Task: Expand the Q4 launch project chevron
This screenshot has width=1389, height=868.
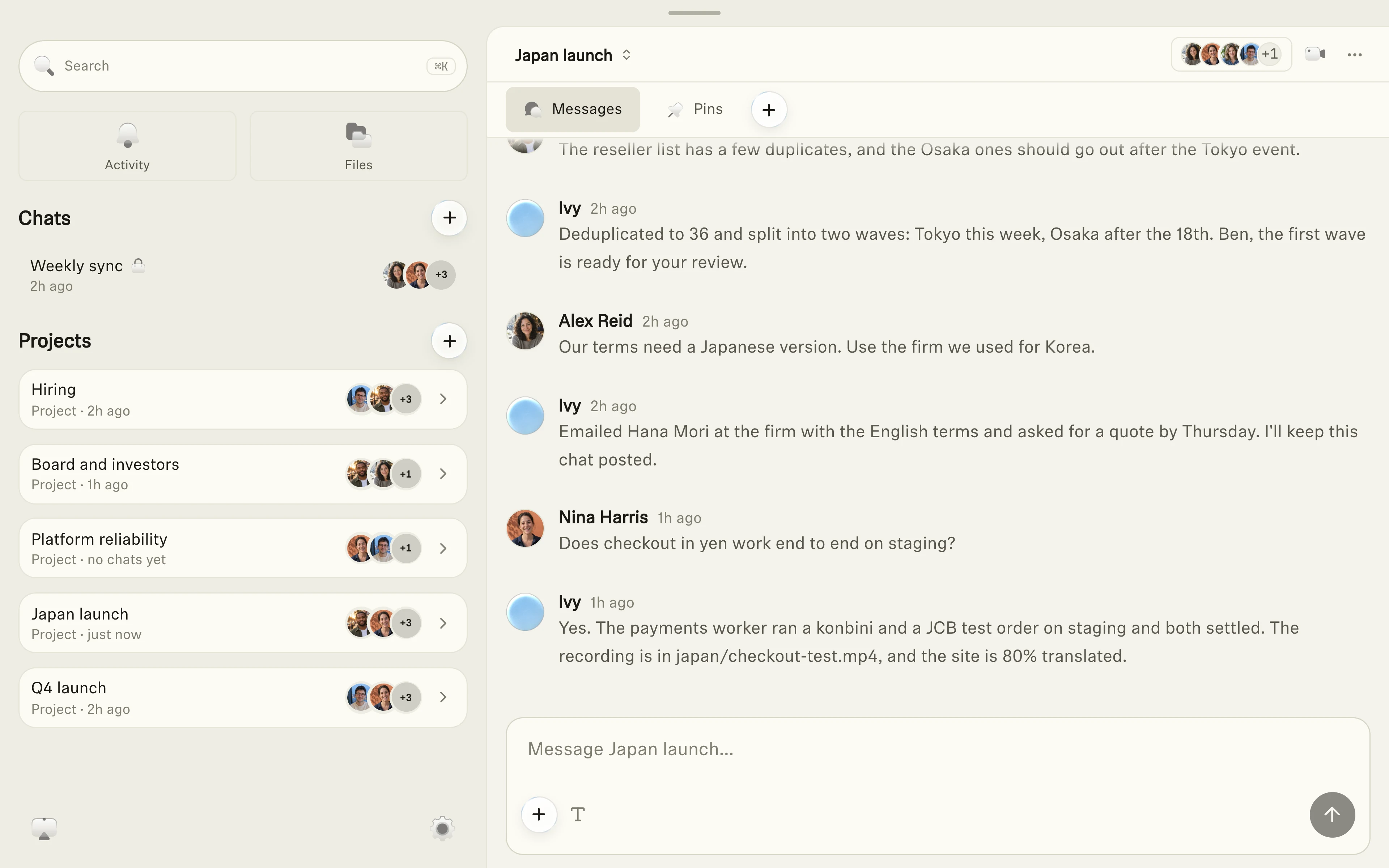Action: click(443, 698)
